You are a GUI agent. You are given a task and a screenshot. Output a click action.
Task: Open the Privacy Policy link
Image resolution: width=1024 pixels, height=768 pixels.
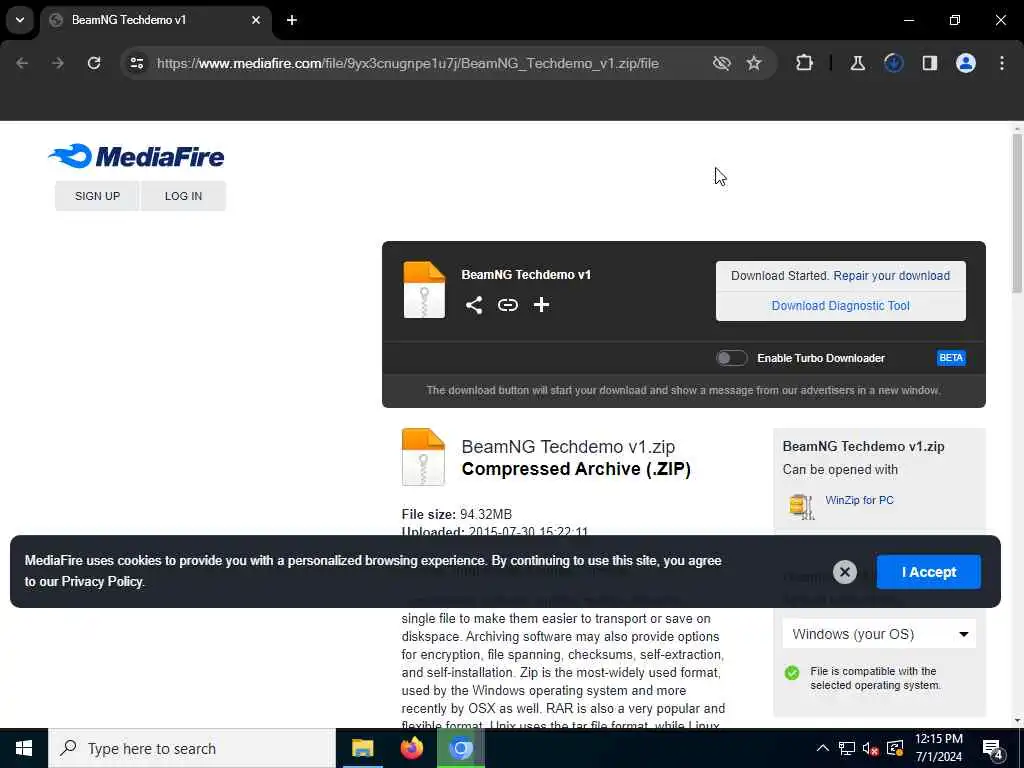[x=102, y=582]
